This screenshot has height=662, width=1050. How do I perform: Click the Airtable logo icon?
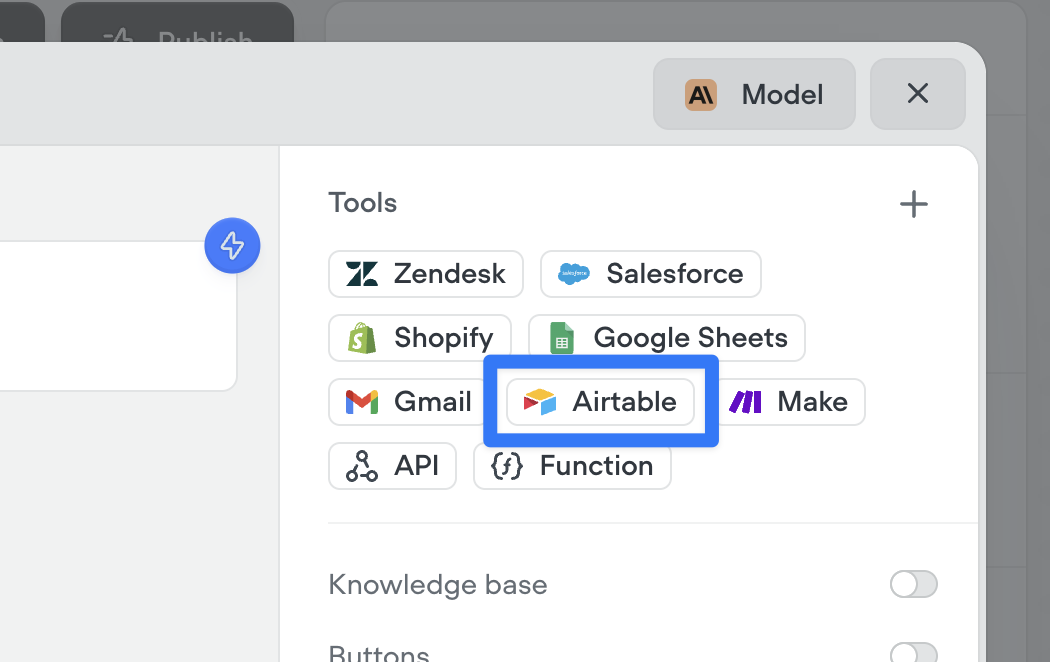[x=540, y=402]
